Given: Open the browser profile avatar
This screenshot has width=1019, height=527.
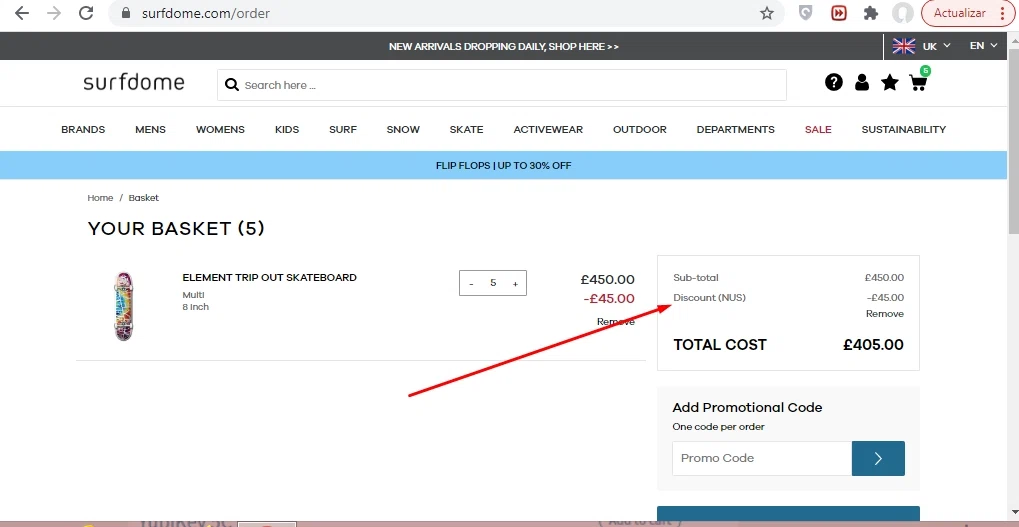Looking at the screenshot, I should click(903, 13).
